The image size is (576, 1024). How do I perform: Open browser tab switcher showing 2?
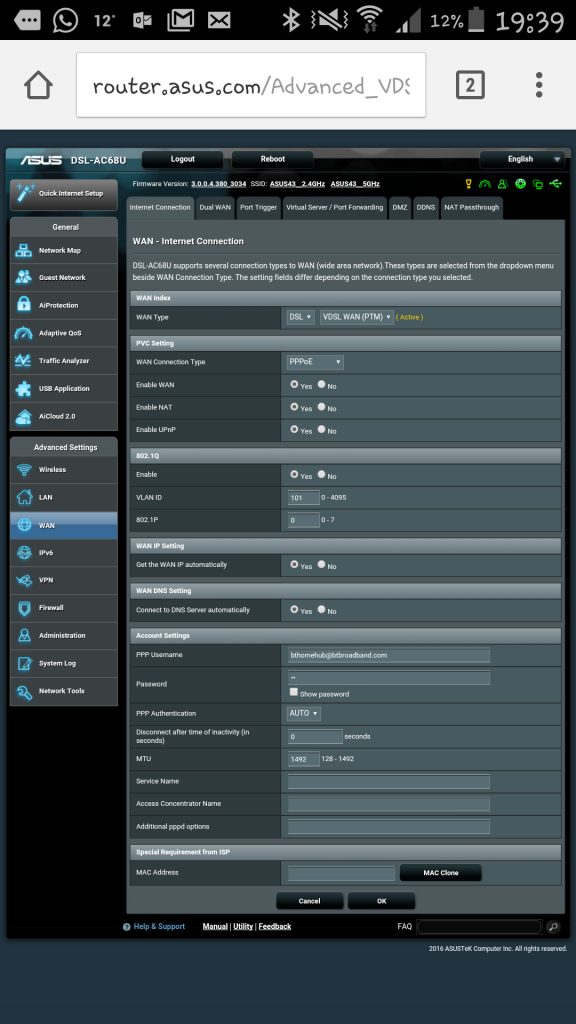pyautogui.click(x=470, y=85)
